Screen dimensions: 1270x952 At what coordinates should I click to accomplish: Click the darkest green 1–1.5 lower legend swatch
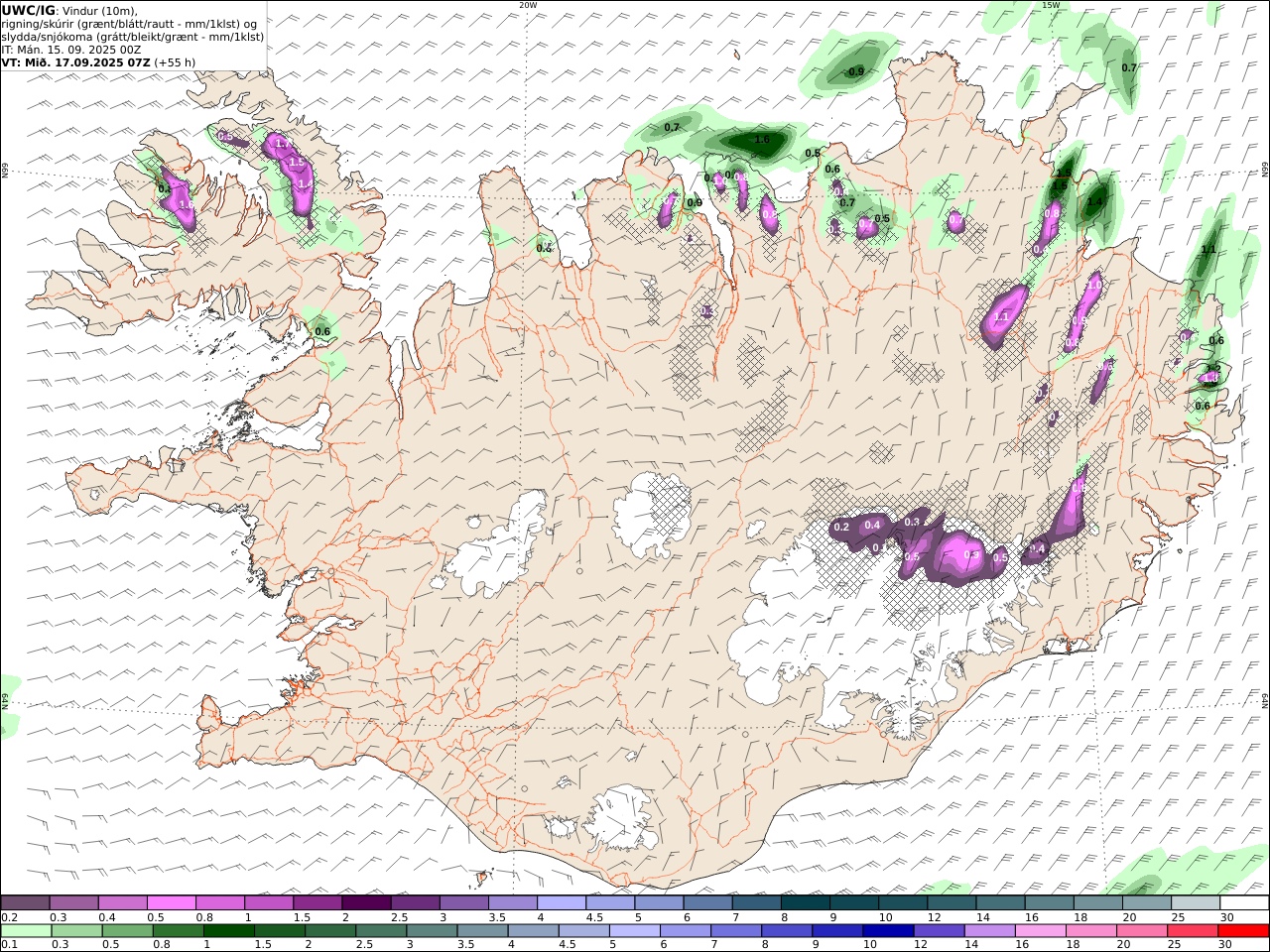point(228,930)
